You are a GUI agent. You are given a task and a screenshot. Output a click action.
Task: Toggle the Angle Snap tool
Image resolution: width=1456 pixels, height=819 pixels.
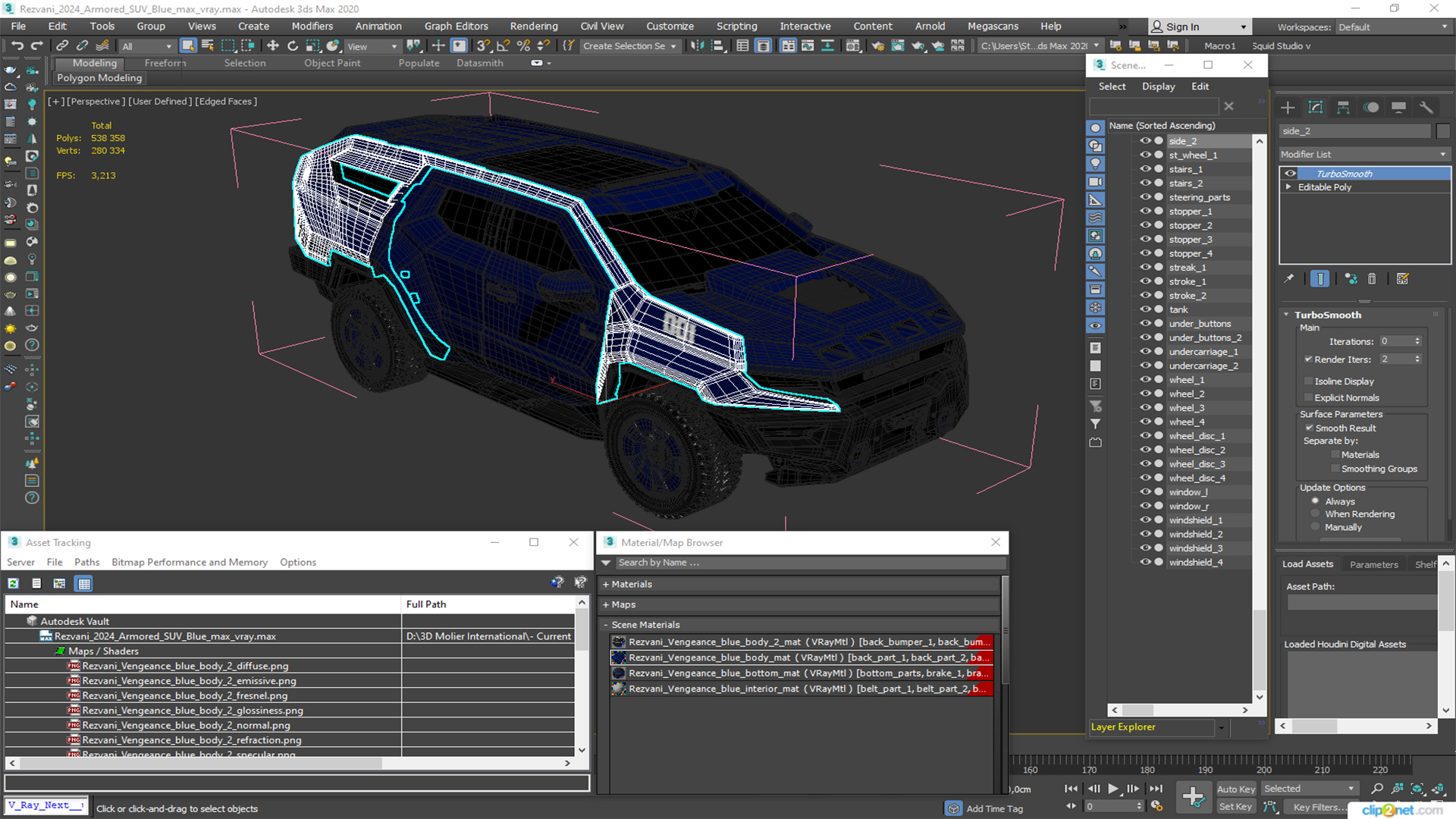503,46
